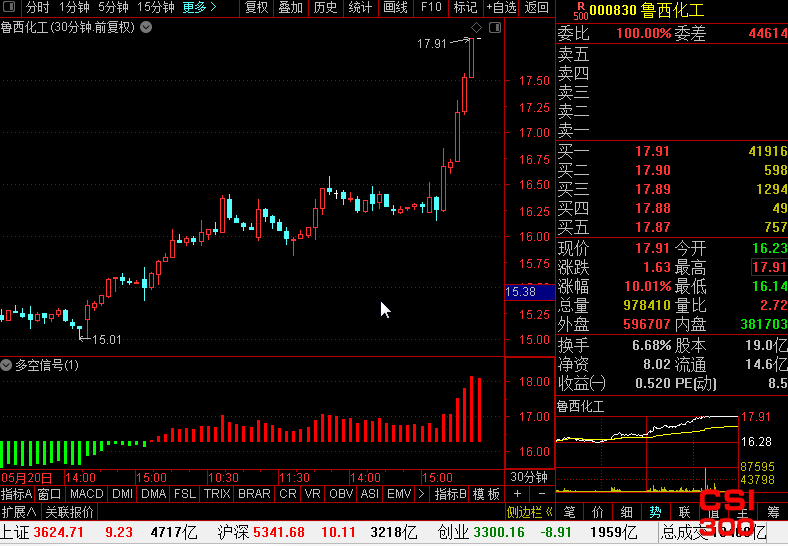Collapse the 侧边栏 sidebar
The image size is (788, 546).
point(530,512)
